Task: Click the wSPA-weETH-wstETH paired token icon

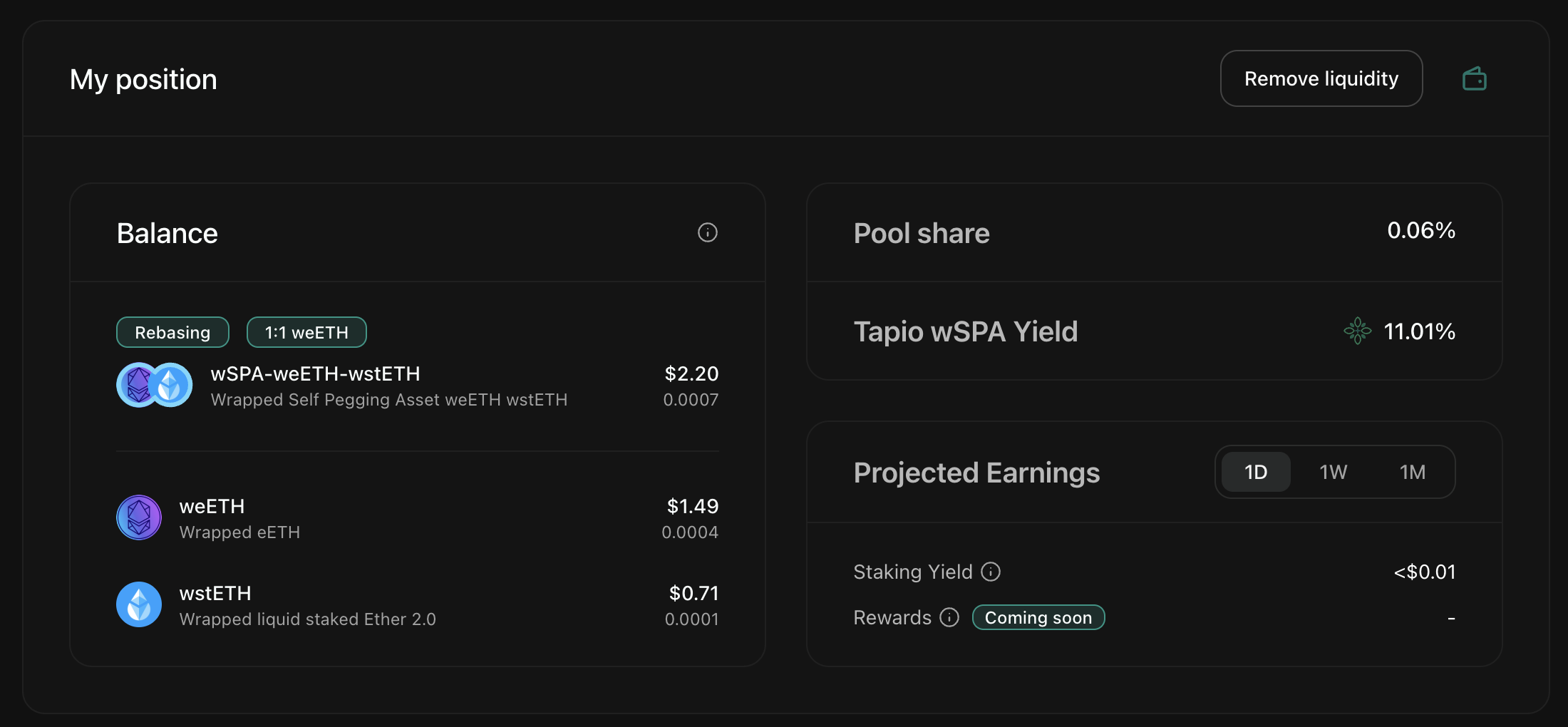Action: coord(155,385)
